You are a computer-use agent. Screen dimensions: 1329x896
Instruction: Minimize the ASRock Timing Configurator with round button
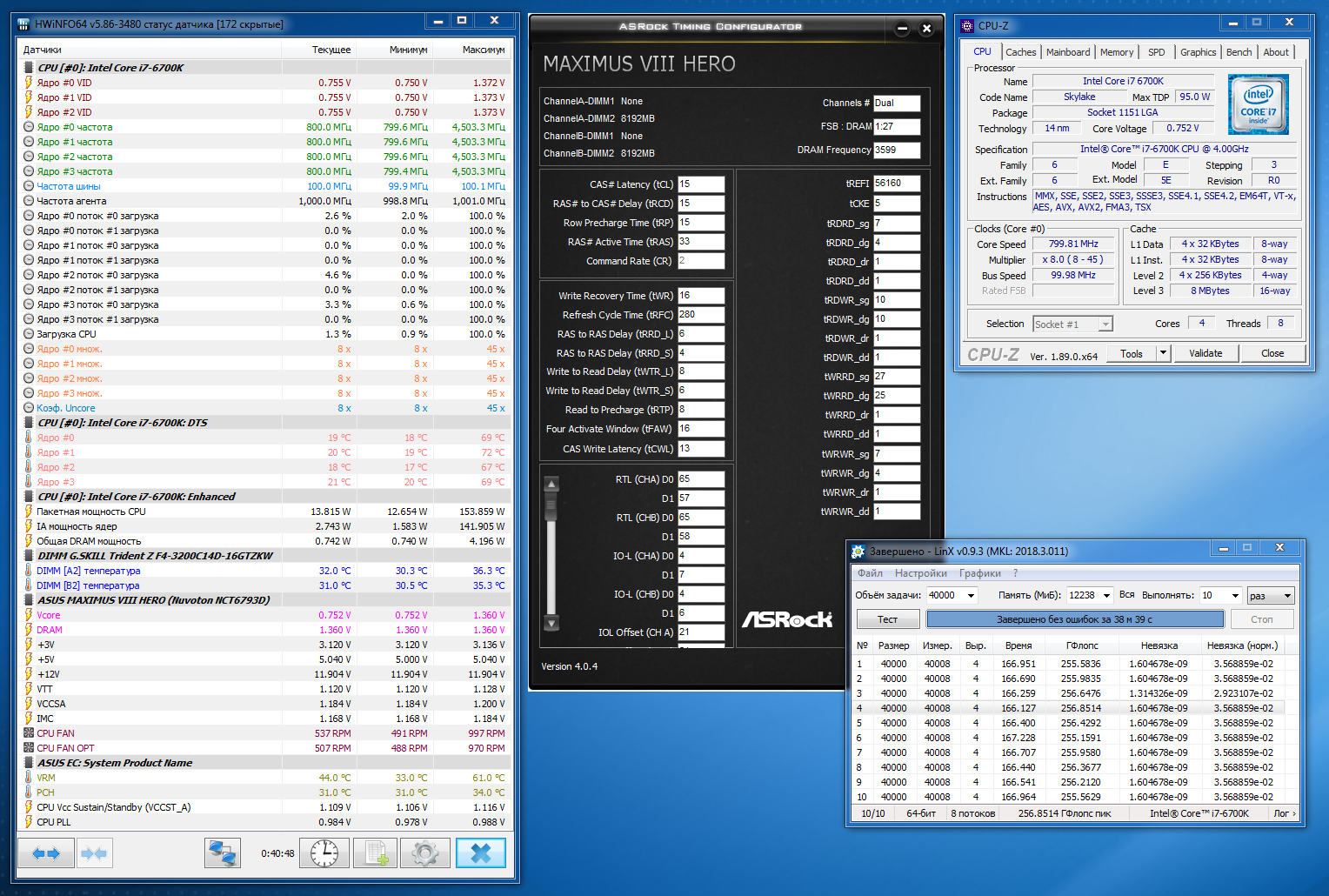tap(902, 29)
